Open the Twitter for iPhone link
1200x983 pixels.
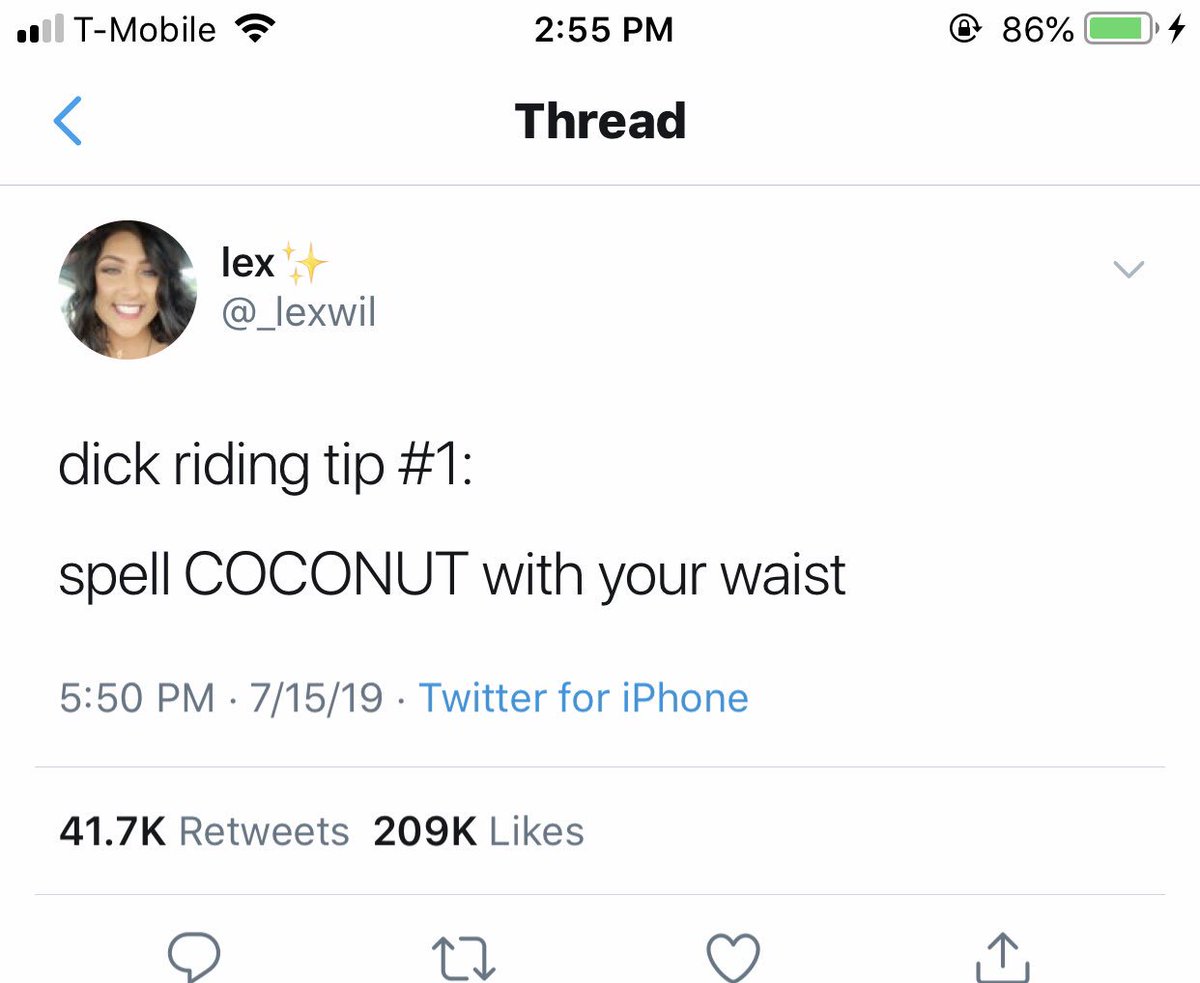[583, 697]
